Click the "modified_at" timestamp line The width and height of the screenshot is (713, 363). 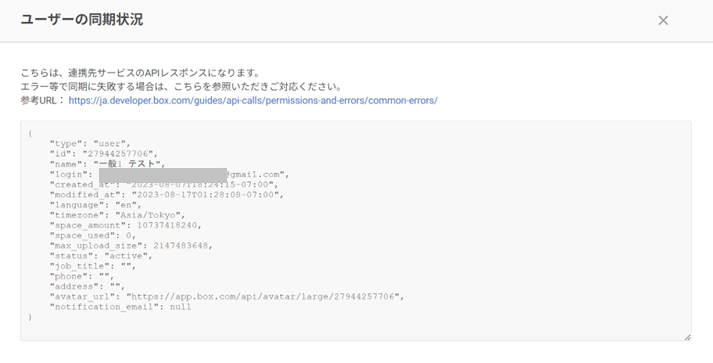tap(167, 195)
